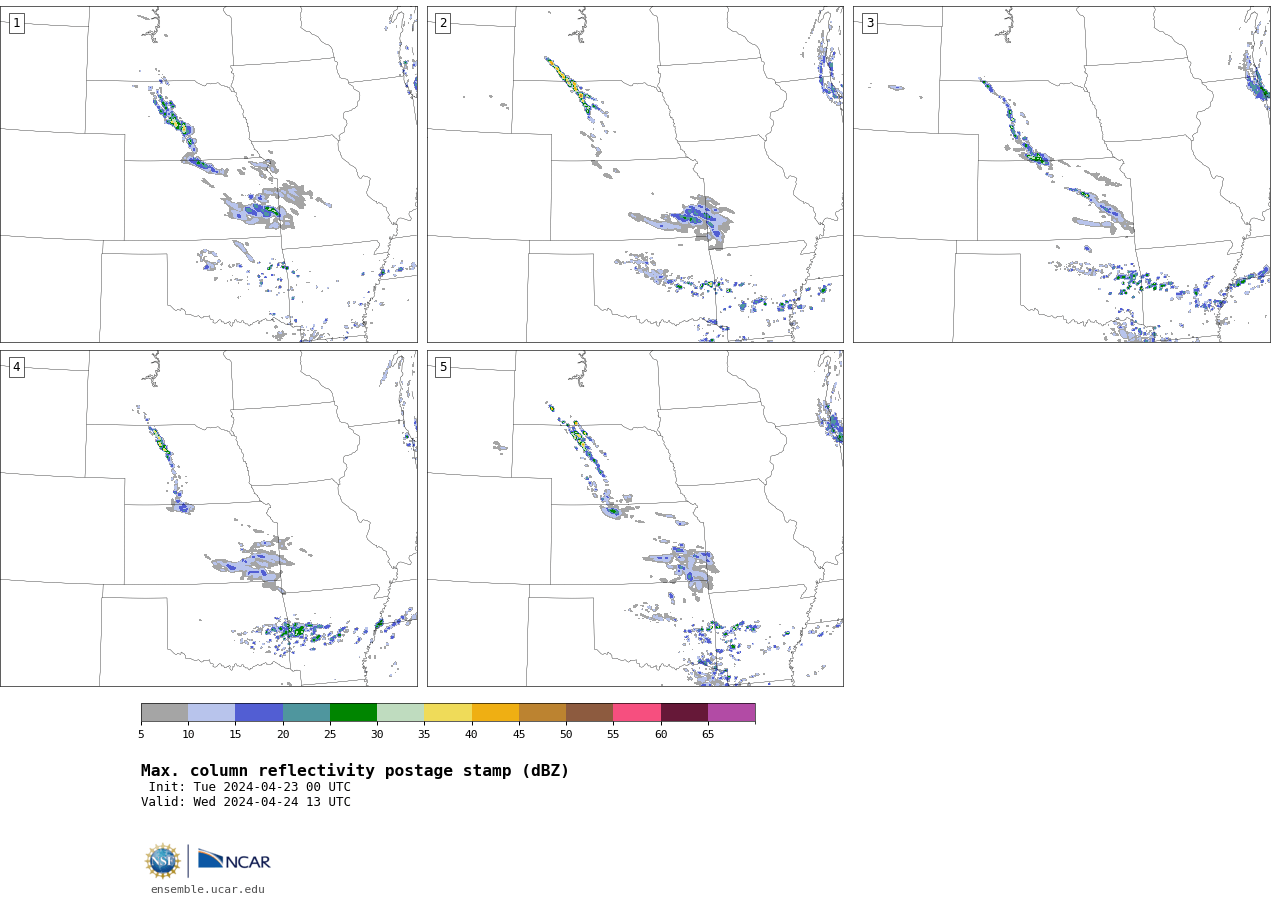Click the blue 15-20 dBZ color swatch
Viewport: 1280px width, 901px height.
tap(259, 713)
